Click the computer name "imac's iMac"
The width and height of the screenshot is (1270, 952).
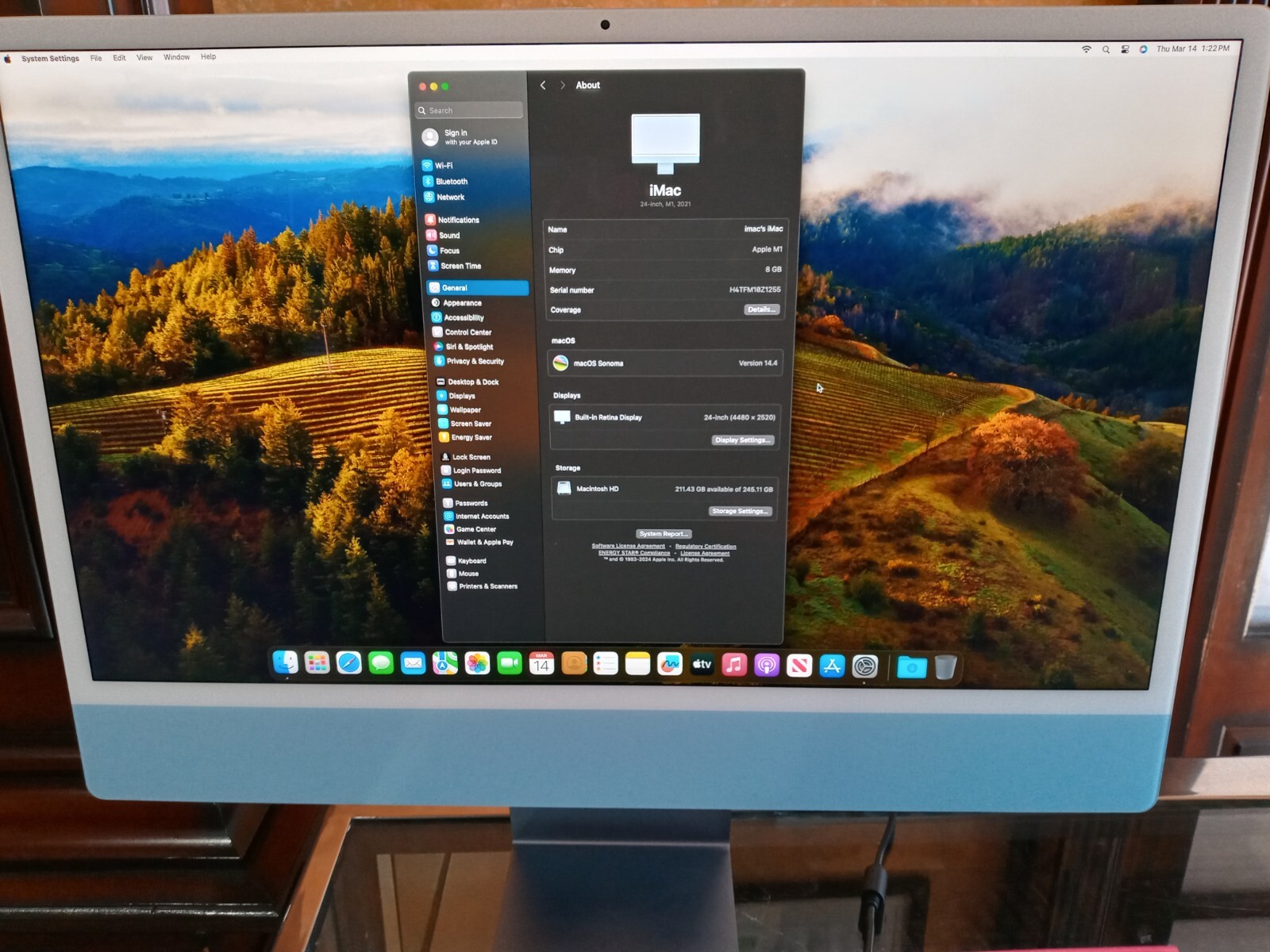pos(763,228)
